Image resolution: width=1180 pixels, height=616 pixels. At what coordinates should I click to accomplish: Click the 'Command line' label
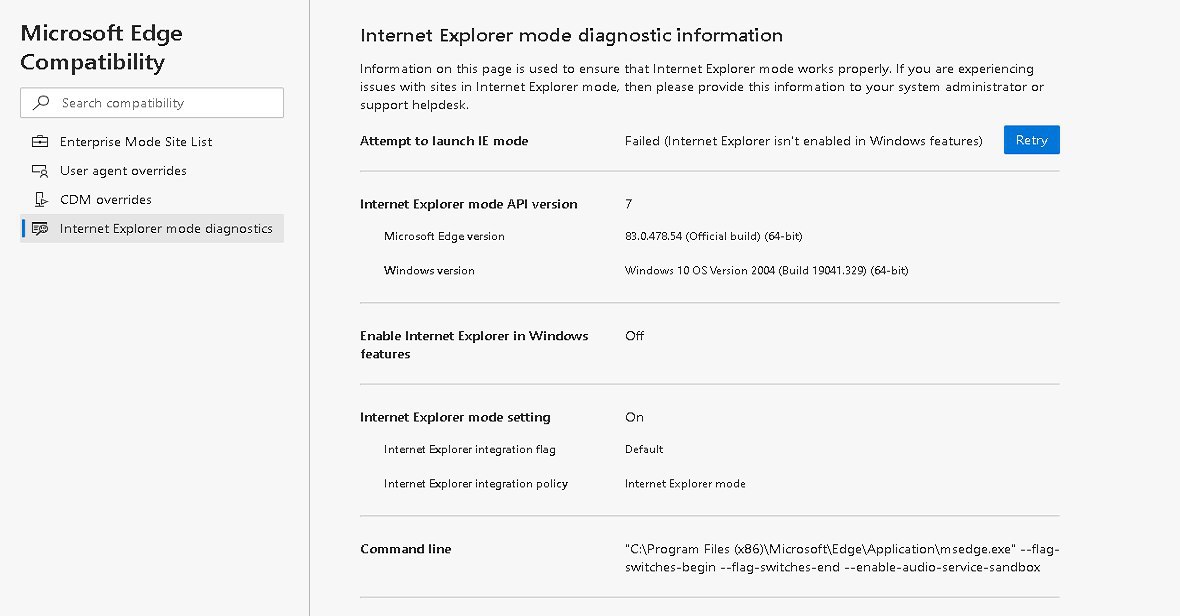click(406, 549)
